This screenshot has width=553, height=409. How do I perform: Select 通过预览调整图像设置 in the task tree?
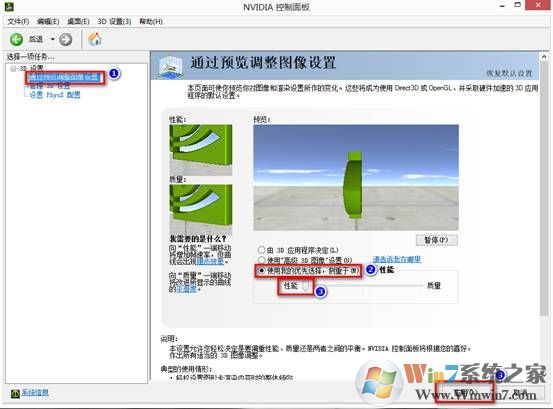tap(64, 77)
